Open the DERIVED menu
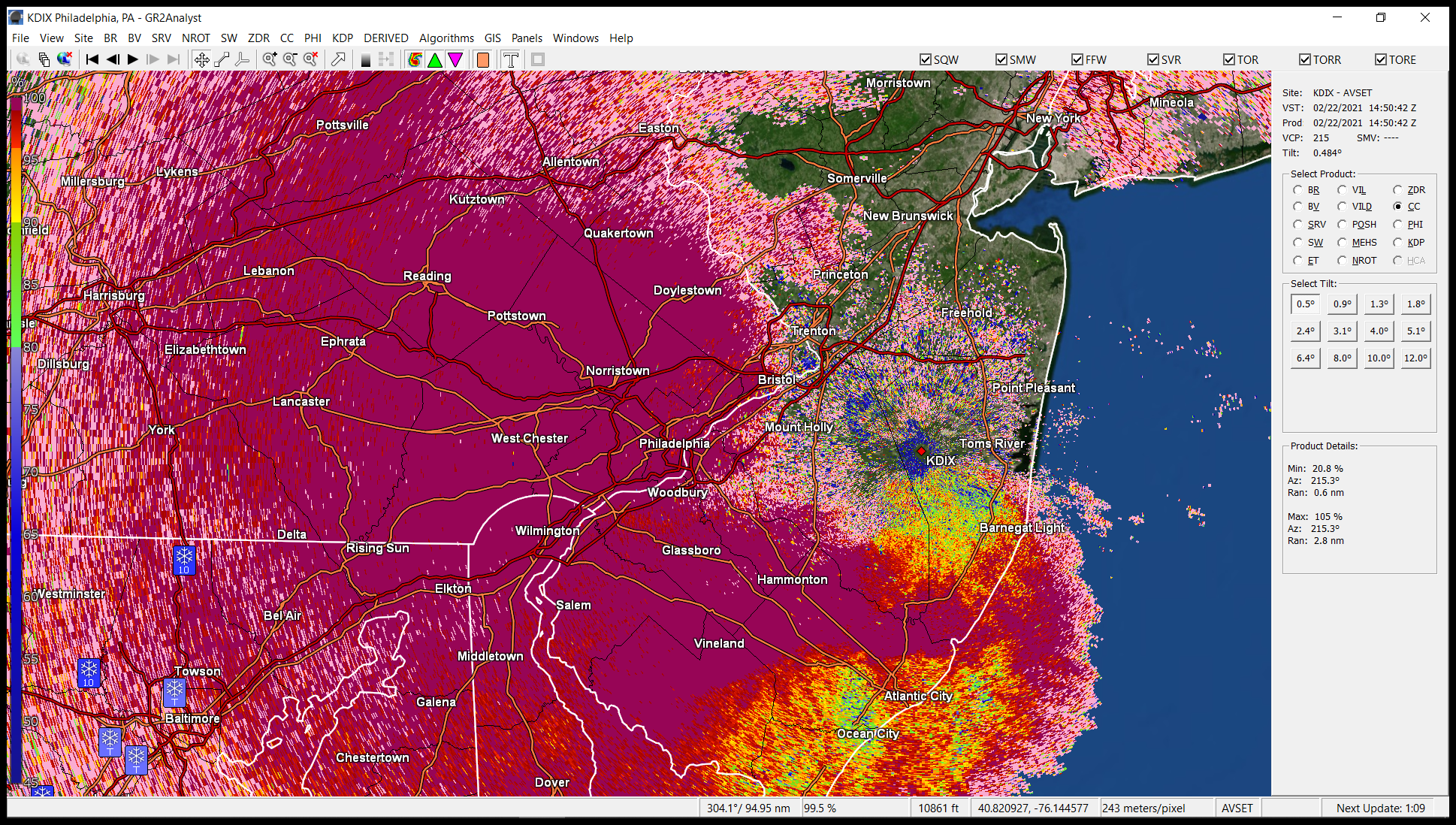Screen dimensions: 1456x825 (385, 38)
